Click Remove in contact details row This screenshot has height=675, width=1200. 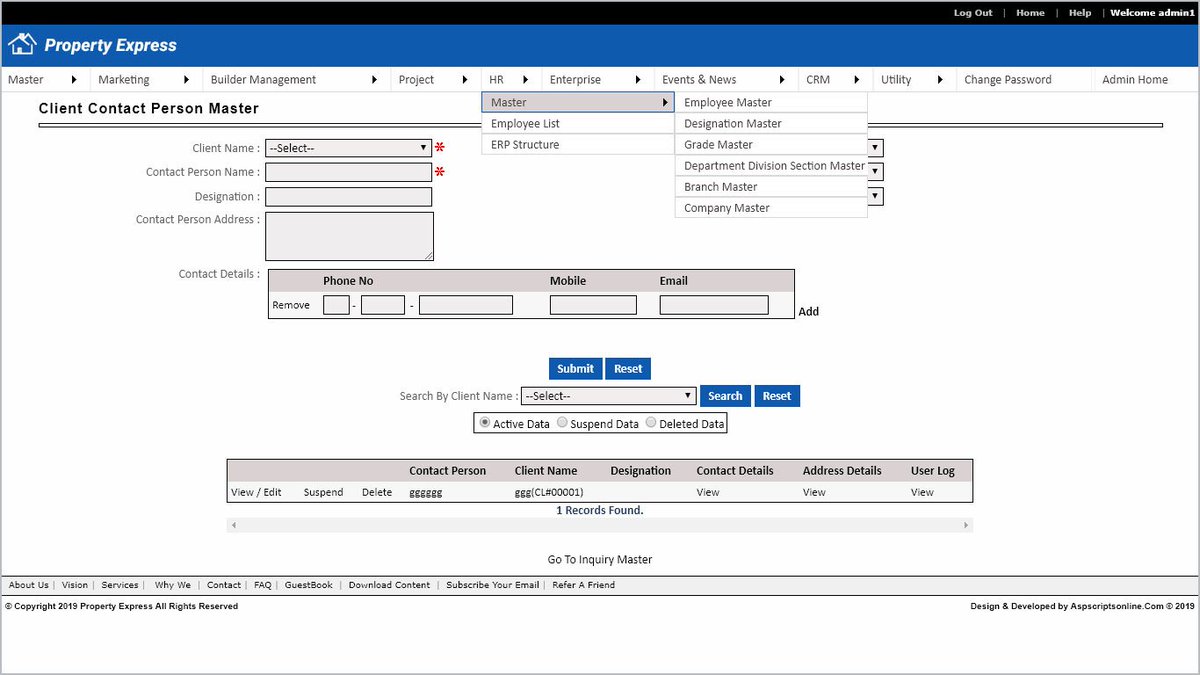[x=291, y=305]
